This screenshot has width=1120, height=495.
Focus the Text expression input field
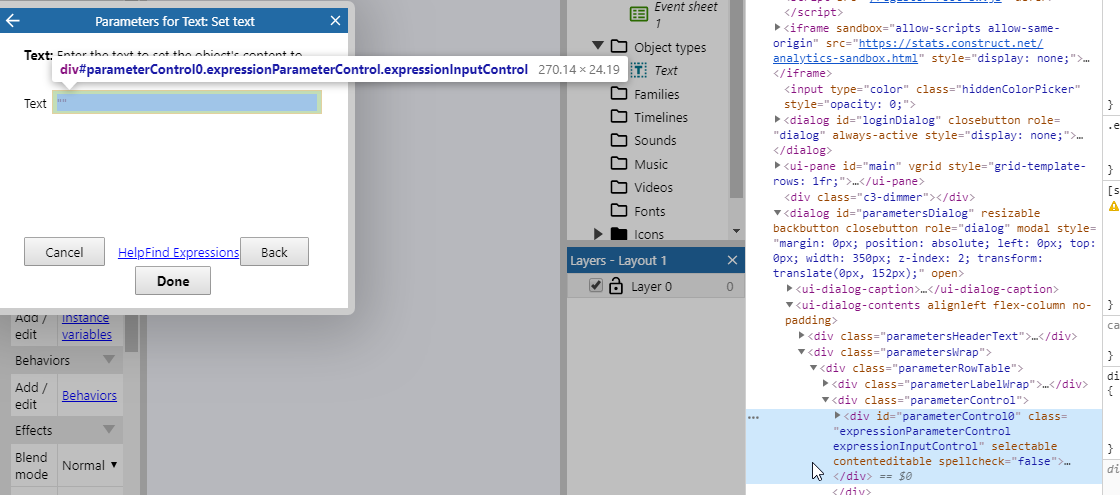[x=186, y=102]
